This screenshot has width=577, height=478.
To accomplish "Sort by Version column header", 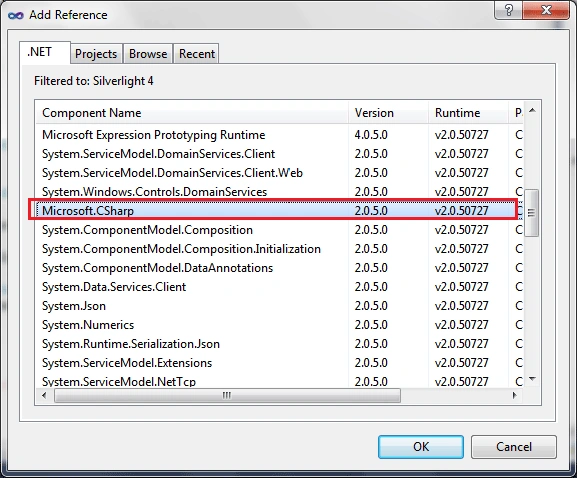I will click(x=389, y=113).
